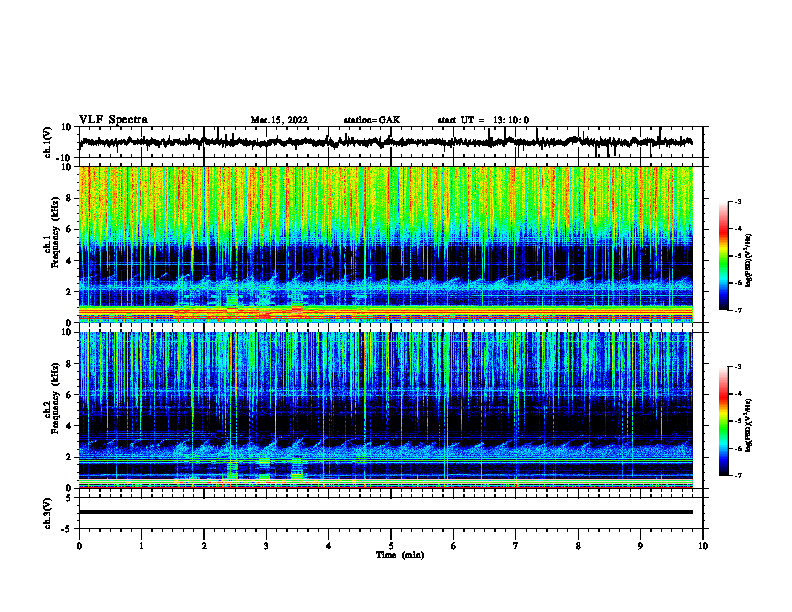Viewport: 792px width, 612px height.
Task: Click the "-7" label on ch.1 colorbar
Action: 738,310
